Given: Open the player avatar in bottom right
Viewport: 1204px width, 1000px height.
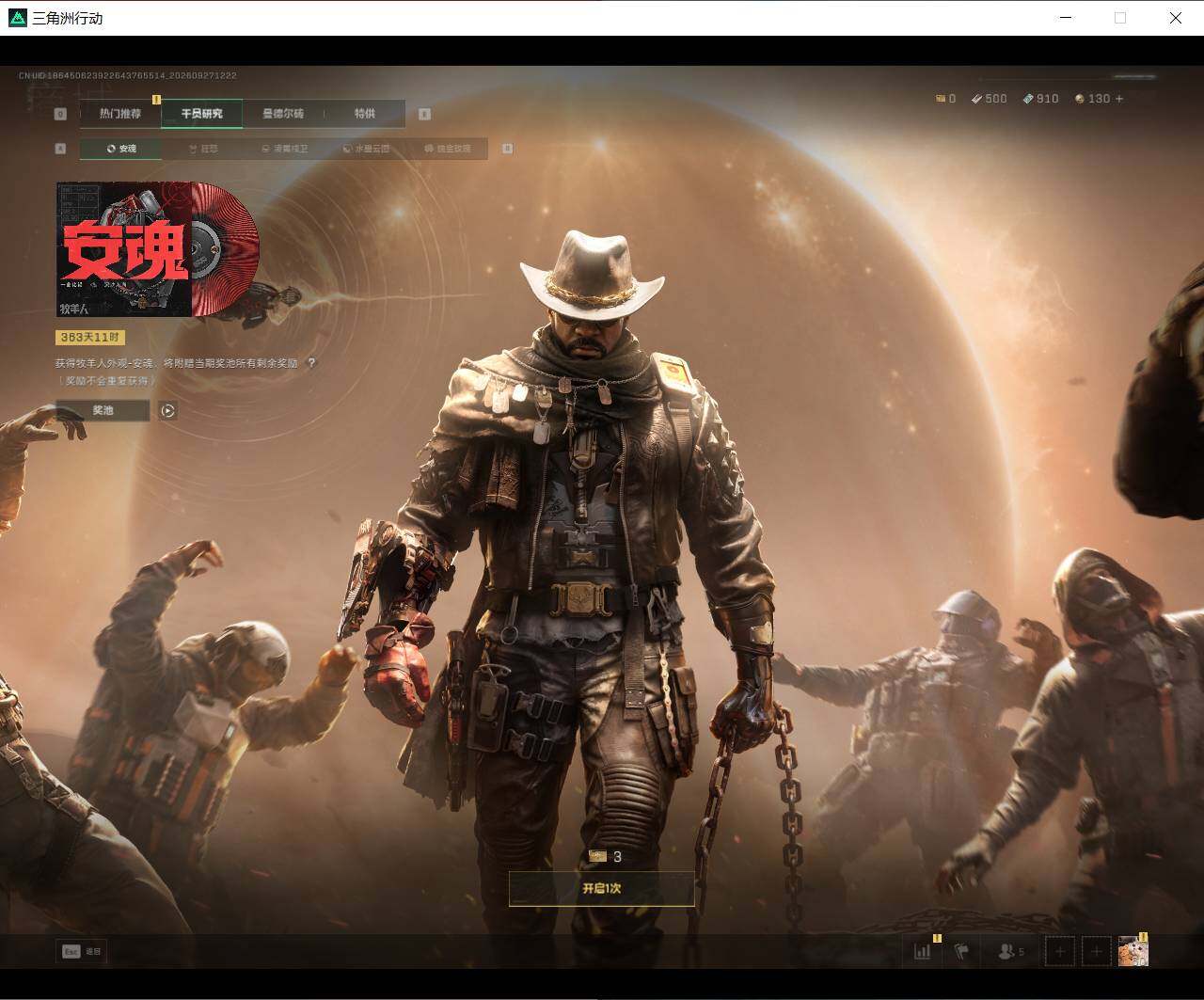Looking at the screenshot, I should (1133, 951).
